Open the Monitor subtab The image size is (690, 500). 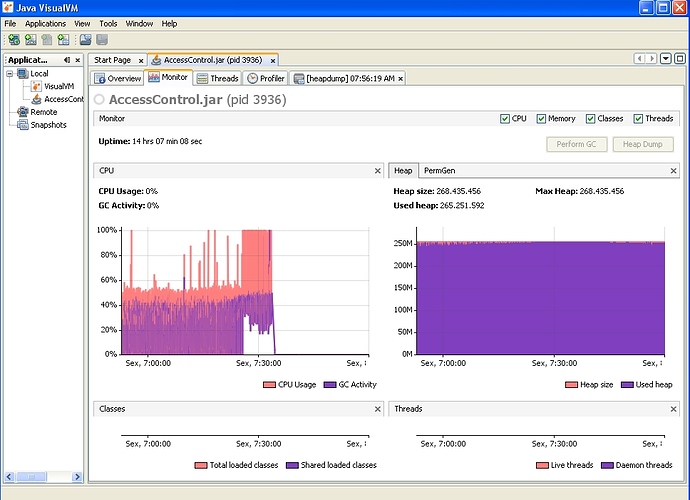(x=168, y=77)
